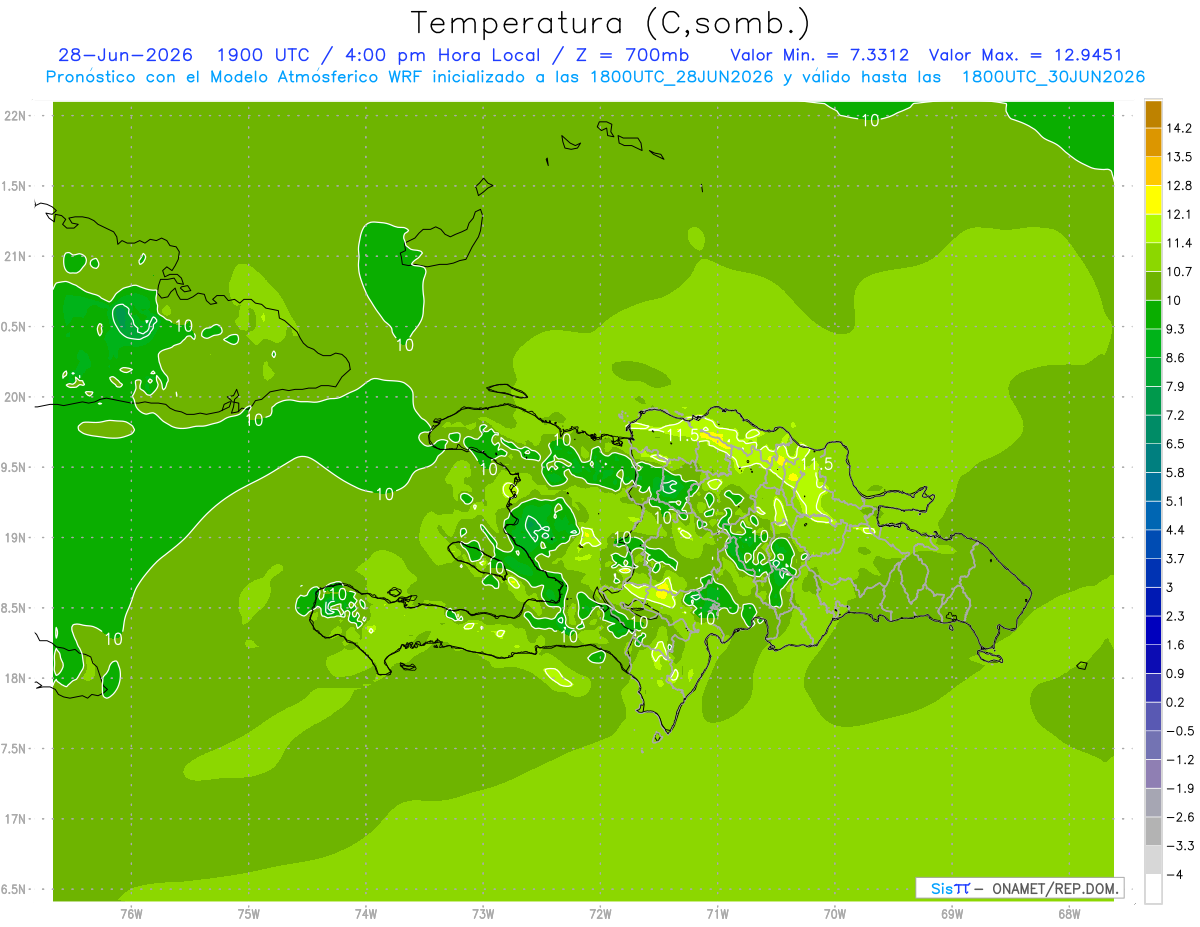Click the "71W" longitude axis label
Screen dimensions: 1200x927
pyautogui.click(x=717, y=913)
